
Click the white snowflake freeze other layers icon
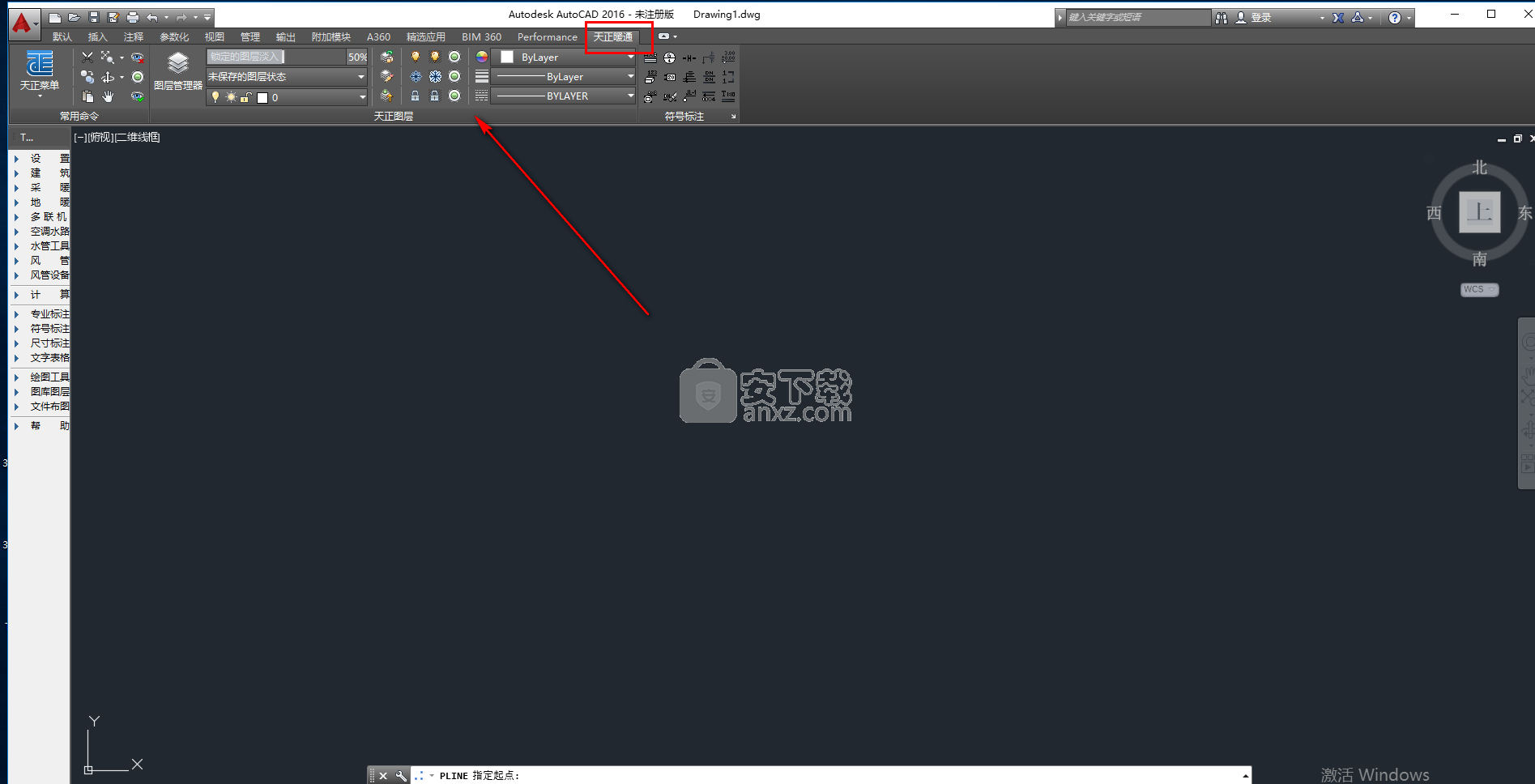click(x=435, y=76)
